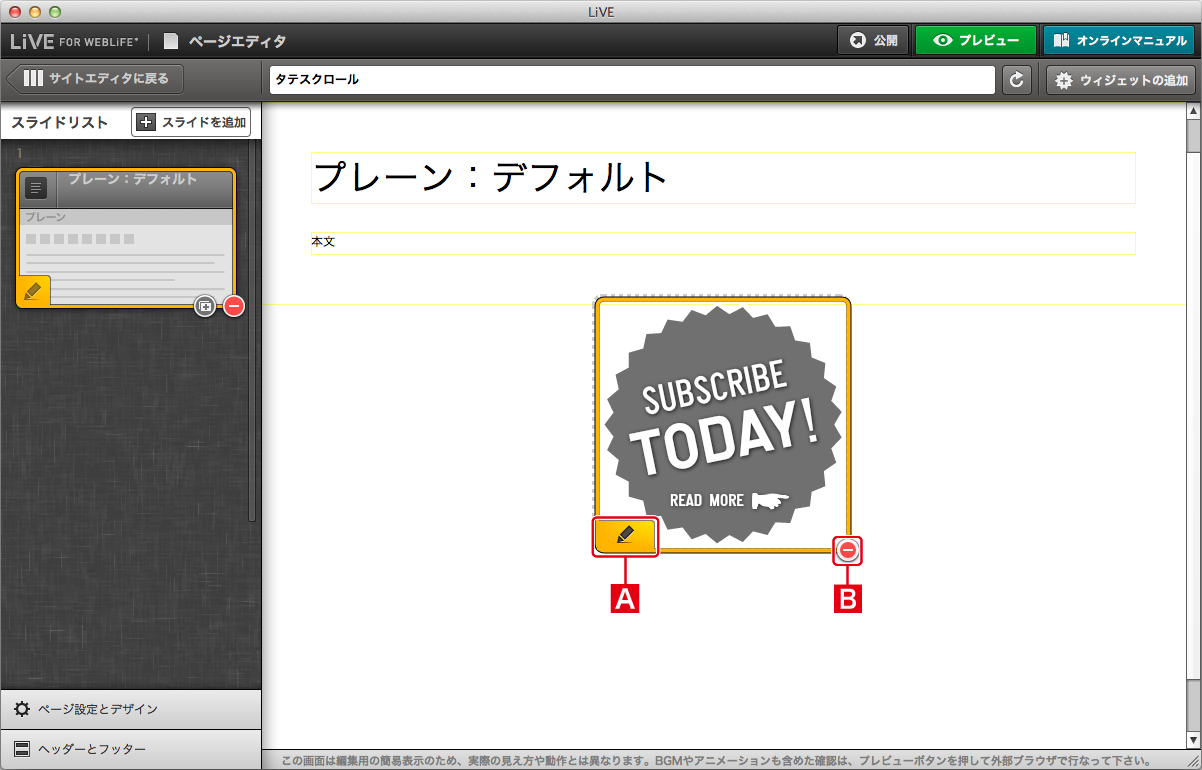
Task: Click the slide type icon on thumbnail
Action: point(36,187)
